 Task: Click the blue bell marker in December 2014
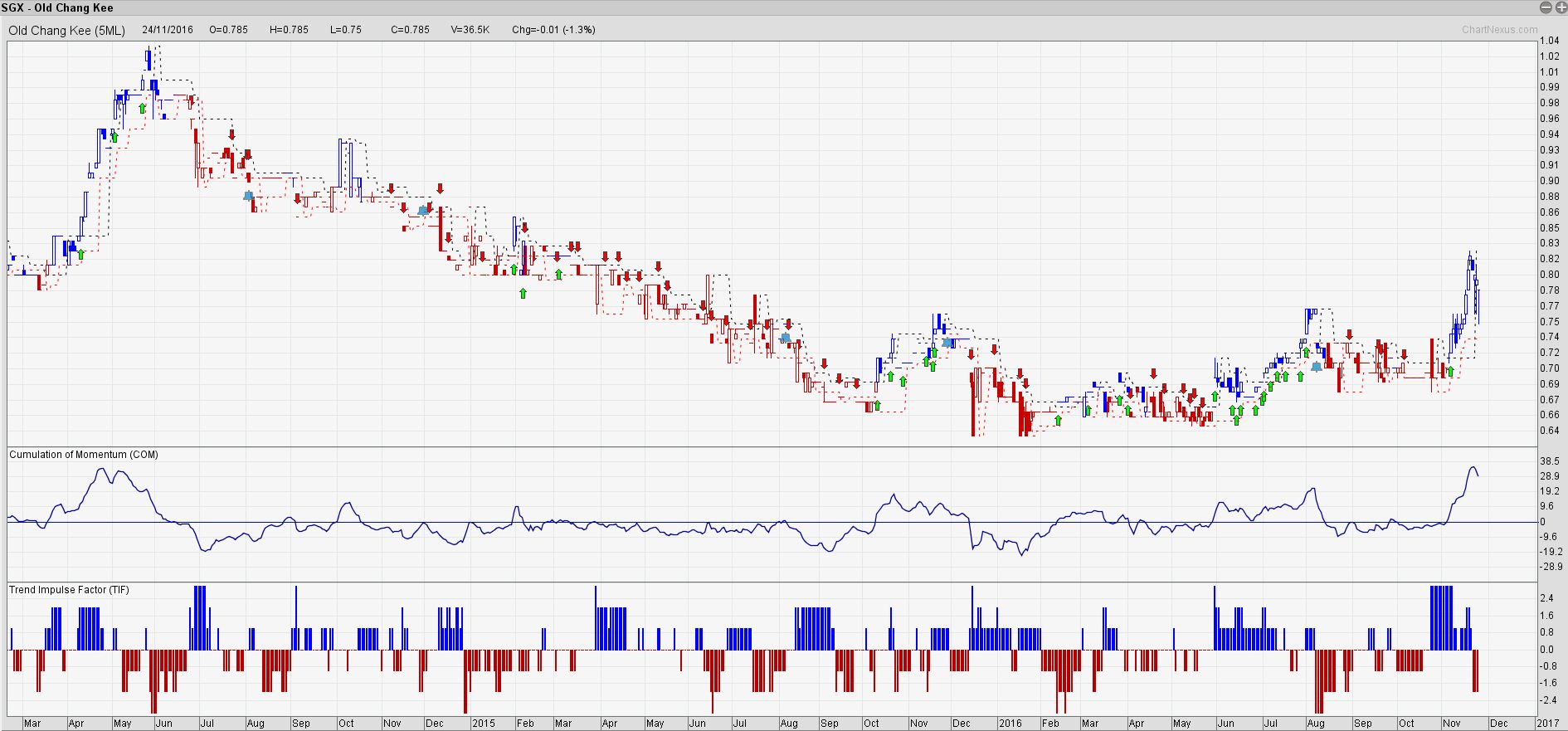click(x=423, y=210)
